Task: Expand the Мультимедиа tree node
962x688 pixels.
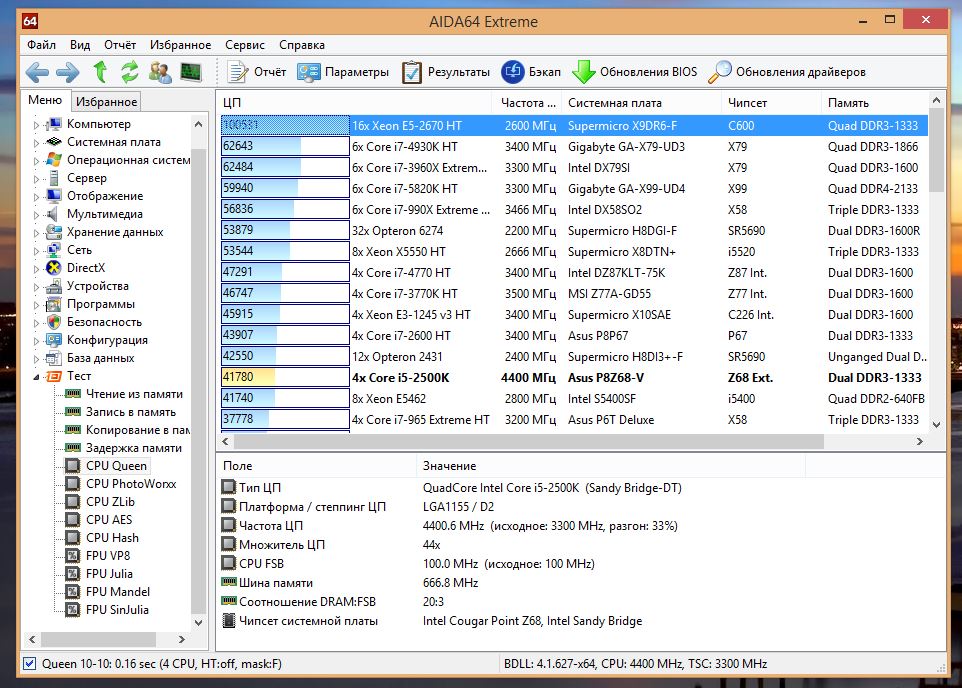Action: click(x=36, y=215)
